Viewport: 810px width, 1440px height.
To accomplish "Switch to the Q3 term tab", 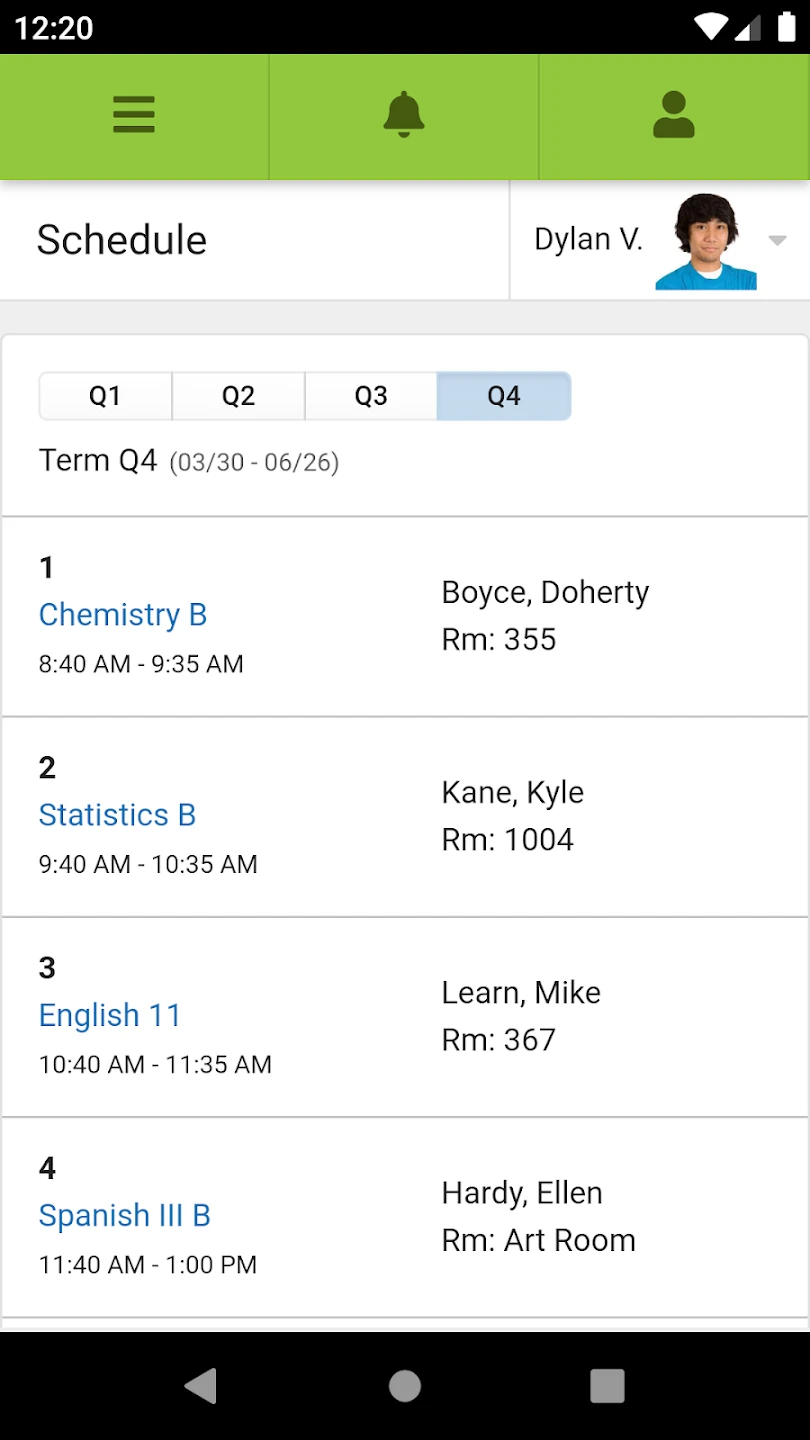I will click(371, 396).
